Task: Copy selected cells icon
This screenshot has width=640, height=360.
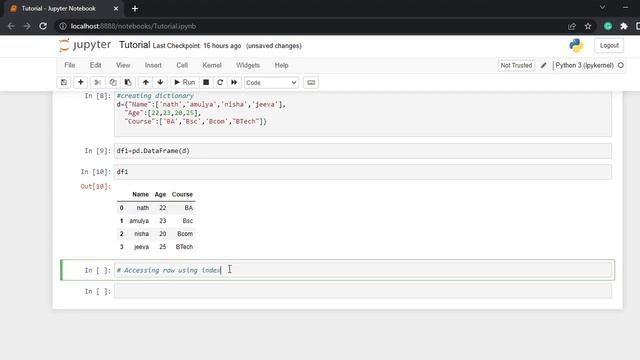Action: click(x=113, y=82)
